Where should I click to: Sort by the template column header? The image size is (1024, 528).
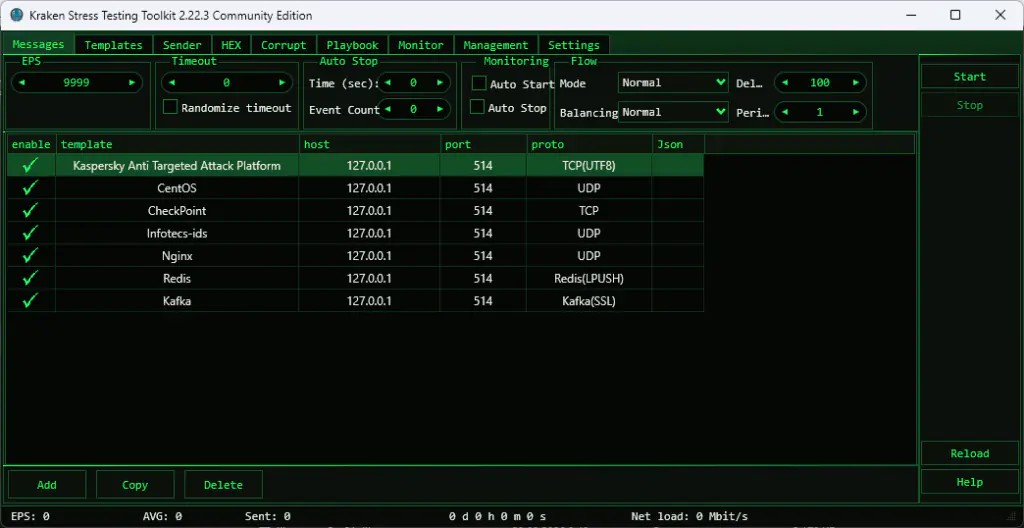click(178, 144)
